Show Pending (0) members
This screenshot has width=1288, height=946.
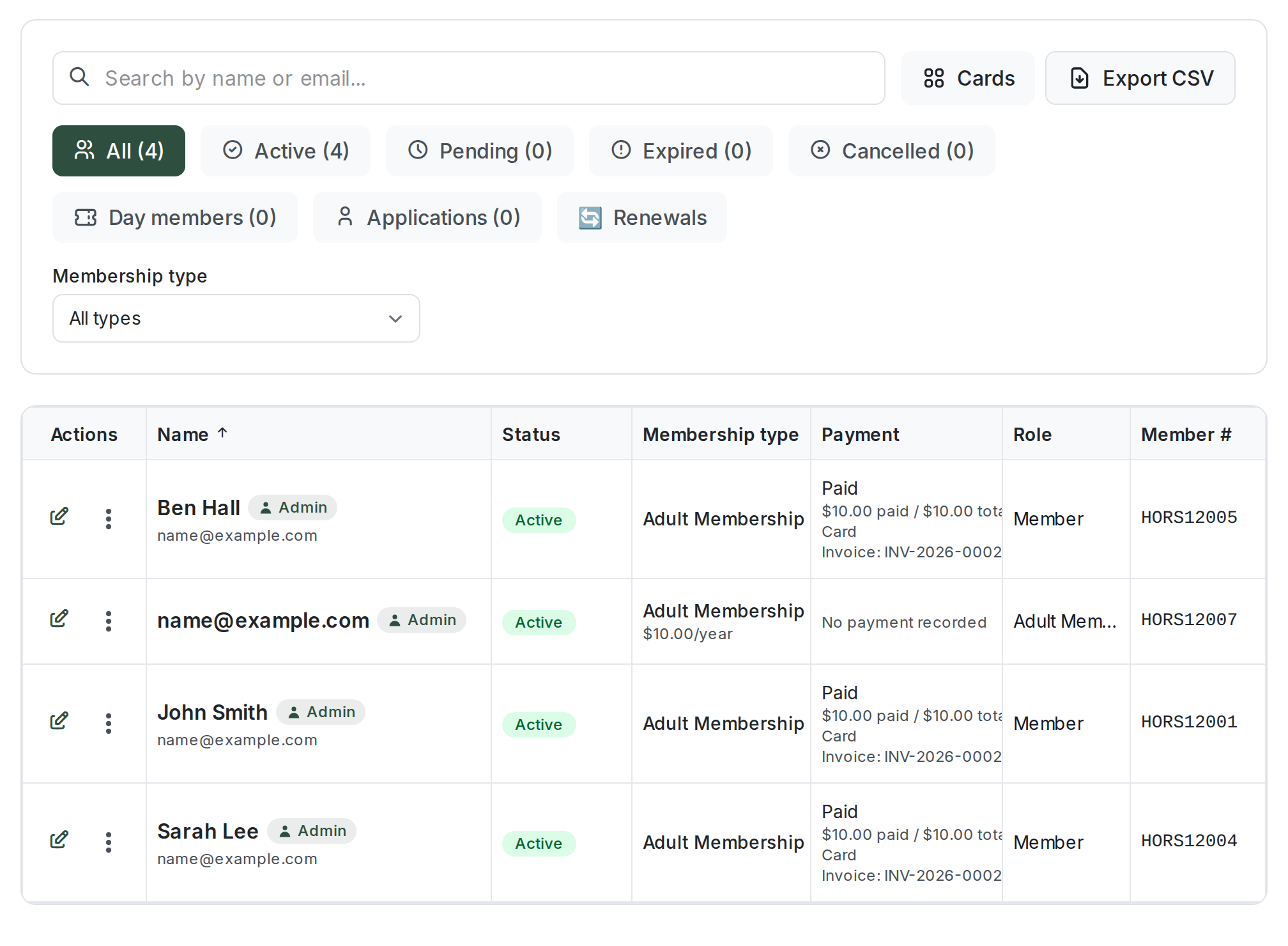pos(480,151)
